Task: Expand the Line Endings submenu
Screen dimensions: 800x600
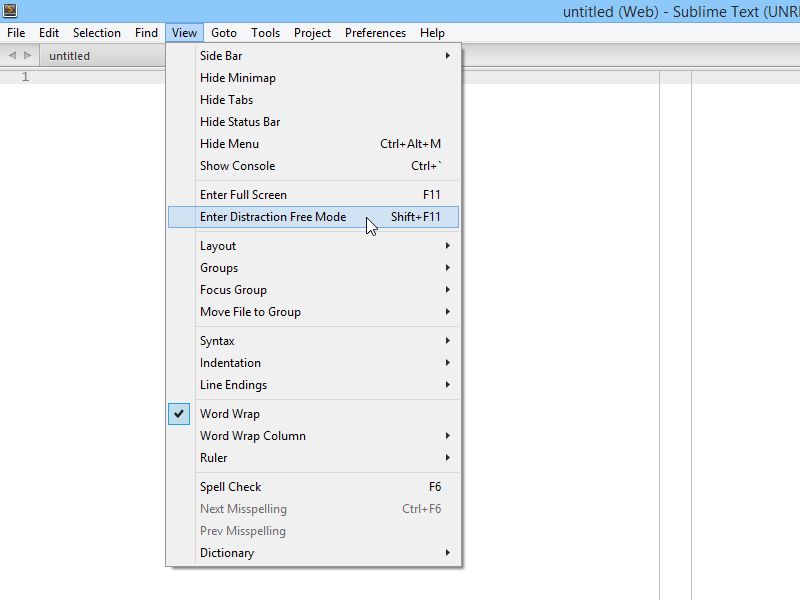Action: pos(313,385)
